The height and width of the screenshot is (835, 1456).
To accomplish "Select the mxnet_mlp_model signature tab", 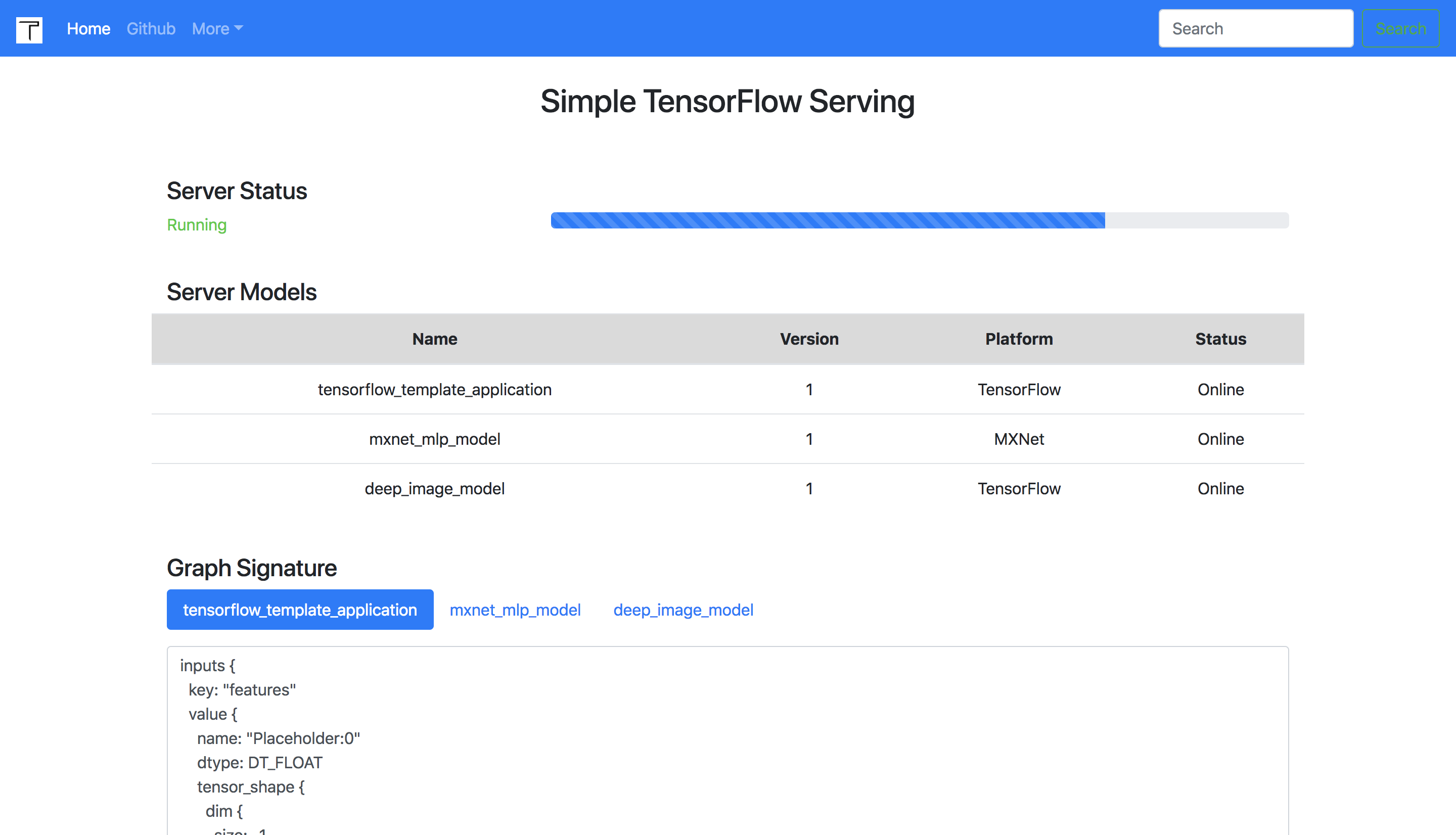I will pyautogui.click(x=515, y=610).
